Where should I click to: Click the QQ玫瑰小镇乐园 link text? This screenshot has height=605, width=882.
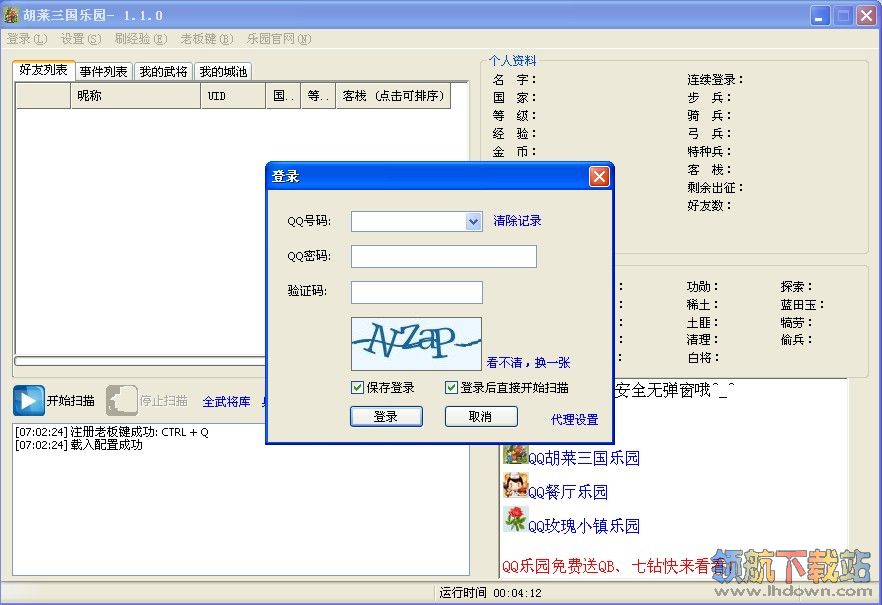pos(584,526)
